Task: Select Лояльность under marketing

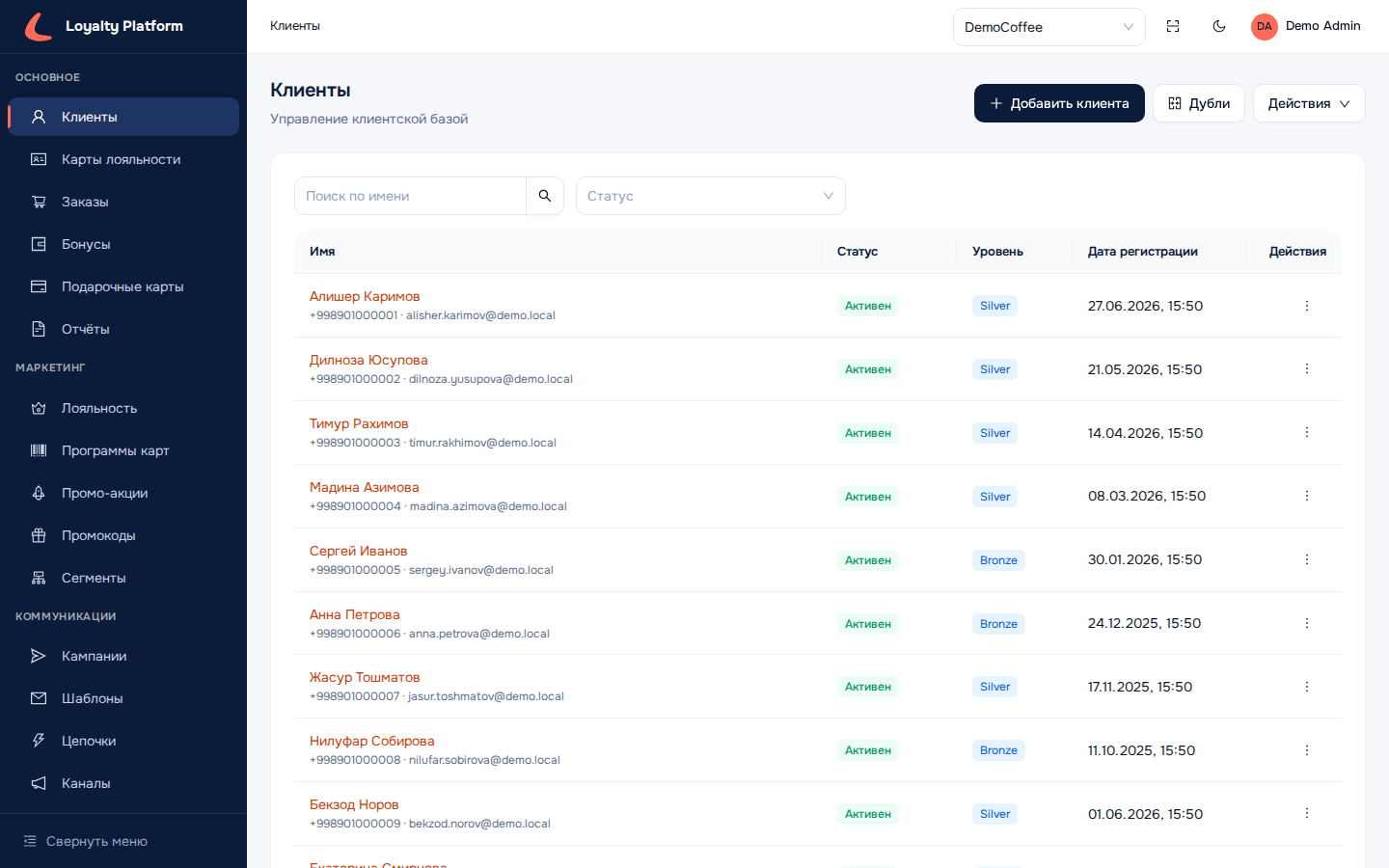Action: [x=123, y=408]
